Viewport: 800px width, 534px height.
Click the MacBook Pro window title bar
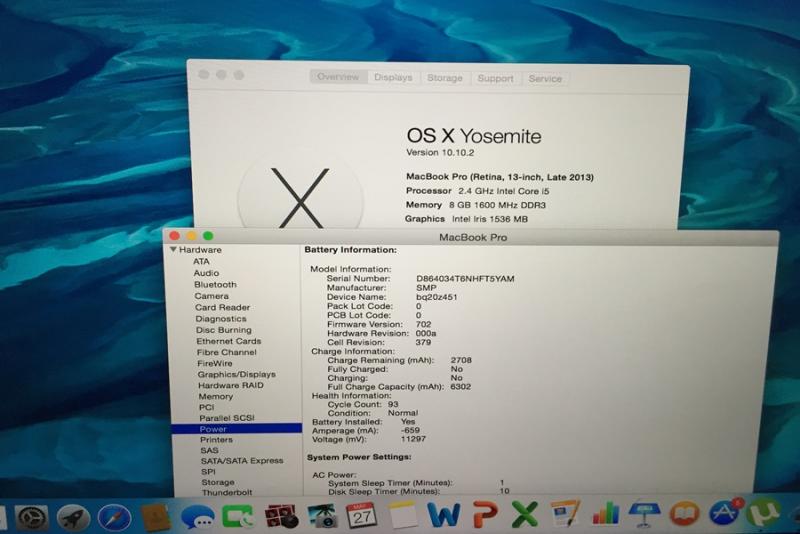coord(473,237)
